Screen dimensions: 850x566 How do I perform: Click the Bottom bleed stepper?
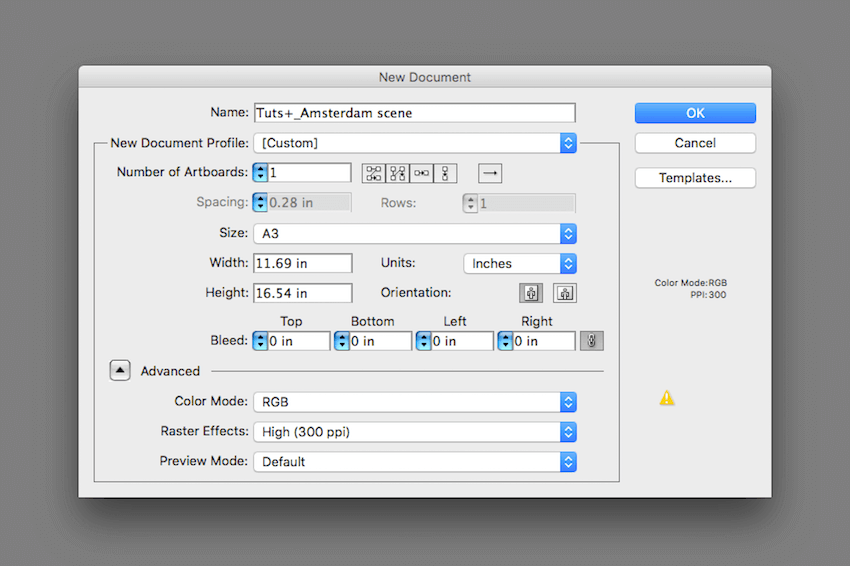coord(342,341)
